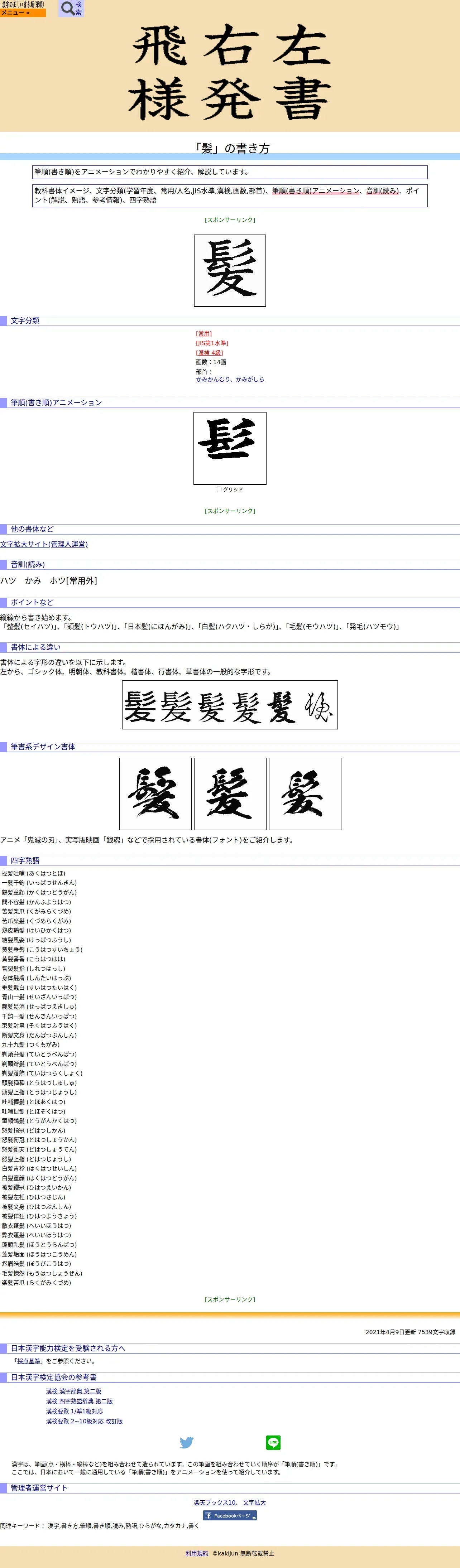
Task: Share via the Twitter bird icon
Action: pyautogui.click(x=186, y=1443)
